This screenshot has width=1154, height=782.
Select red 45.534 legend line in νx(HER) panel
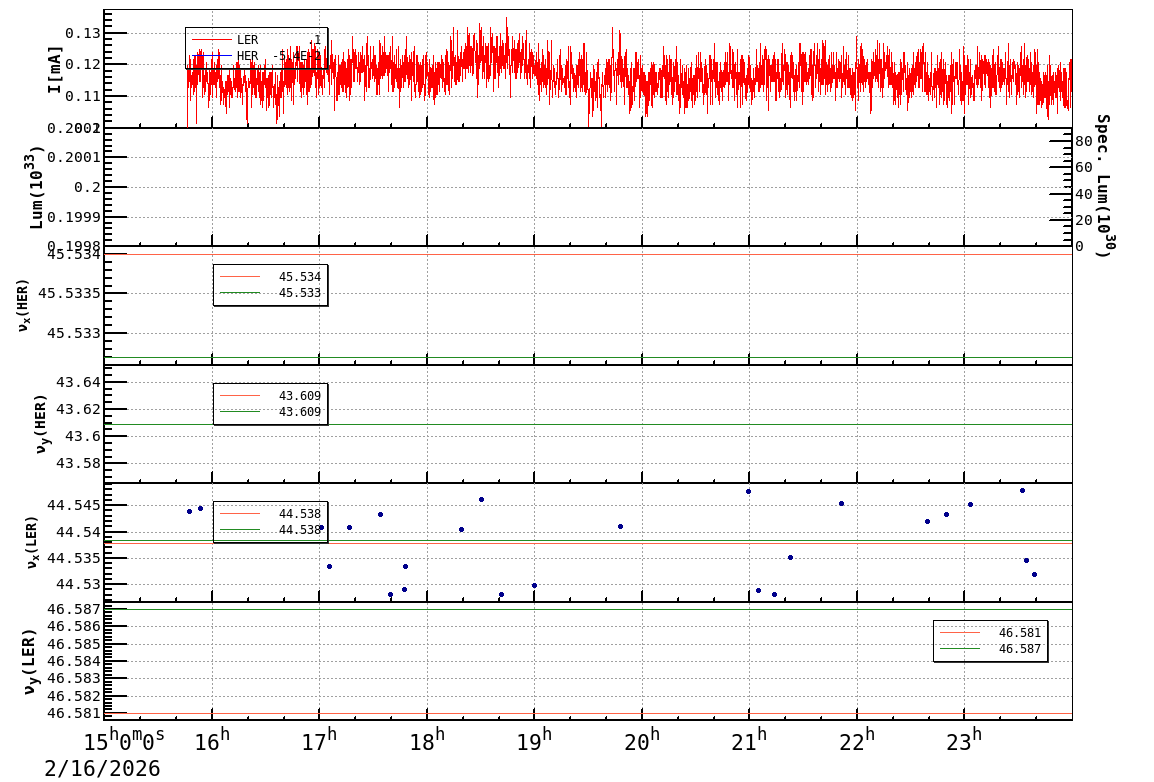coord(270,277)
